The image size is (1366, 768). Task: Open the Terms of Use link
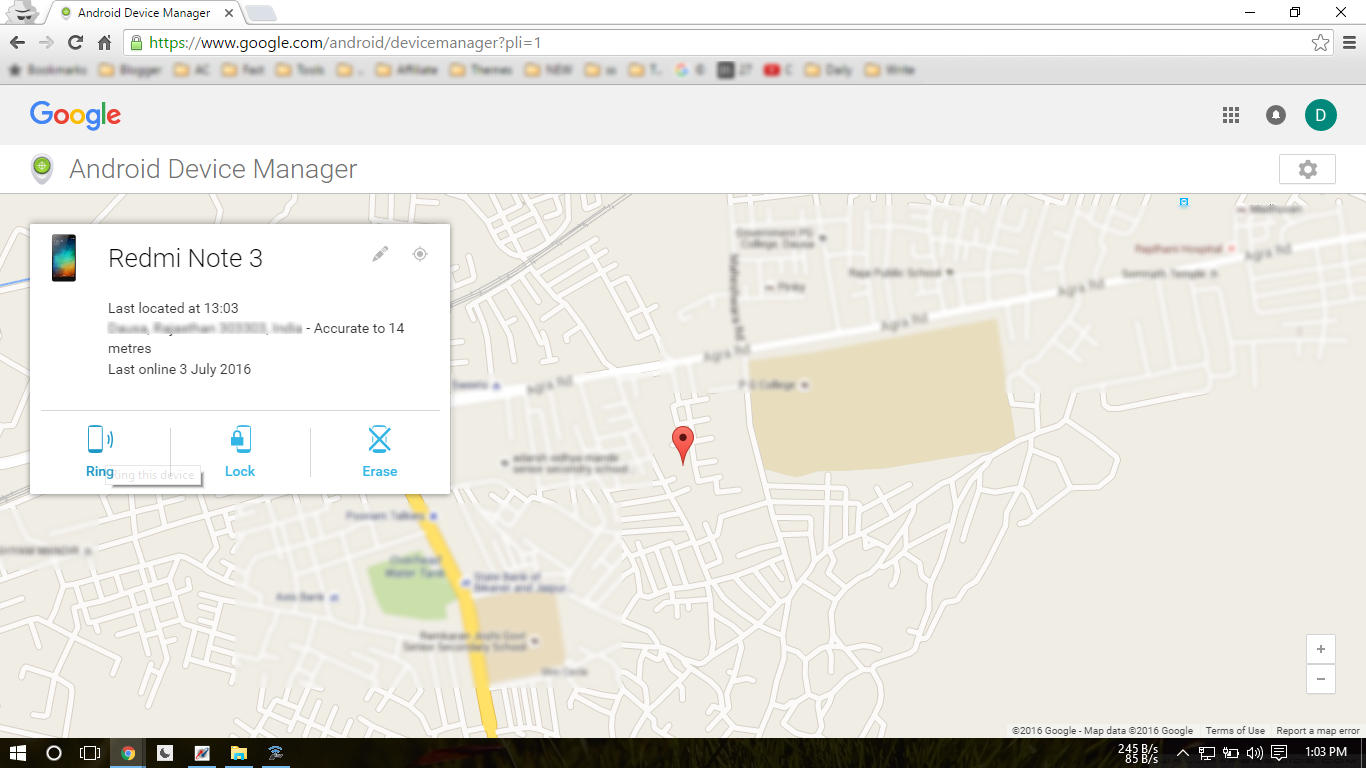pos(1235,731)
